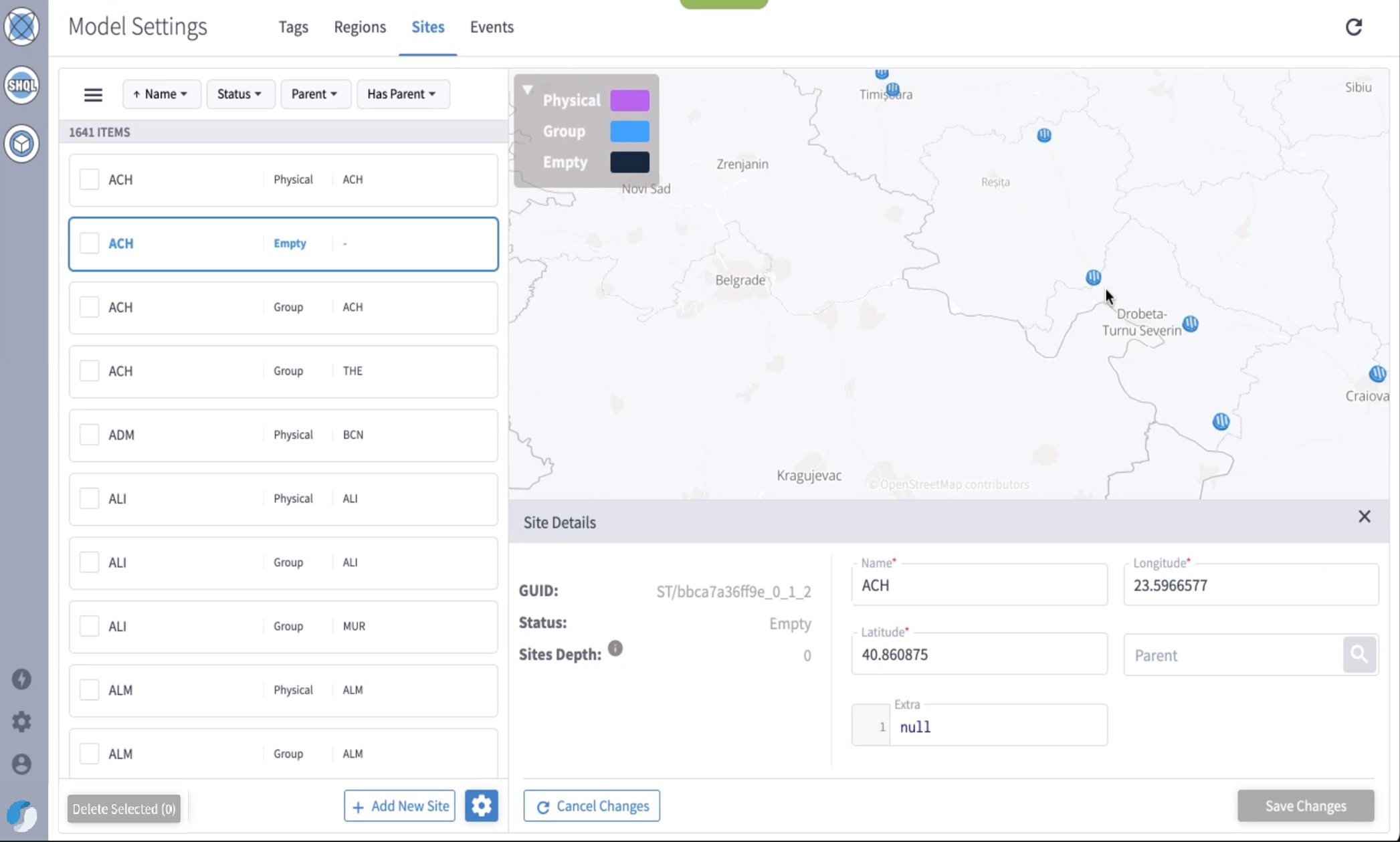Image resolution: width=1400 pixels, height=842 pixels.
Task: Check the checkbox for the first ACH item
Action: coord(90,179)
